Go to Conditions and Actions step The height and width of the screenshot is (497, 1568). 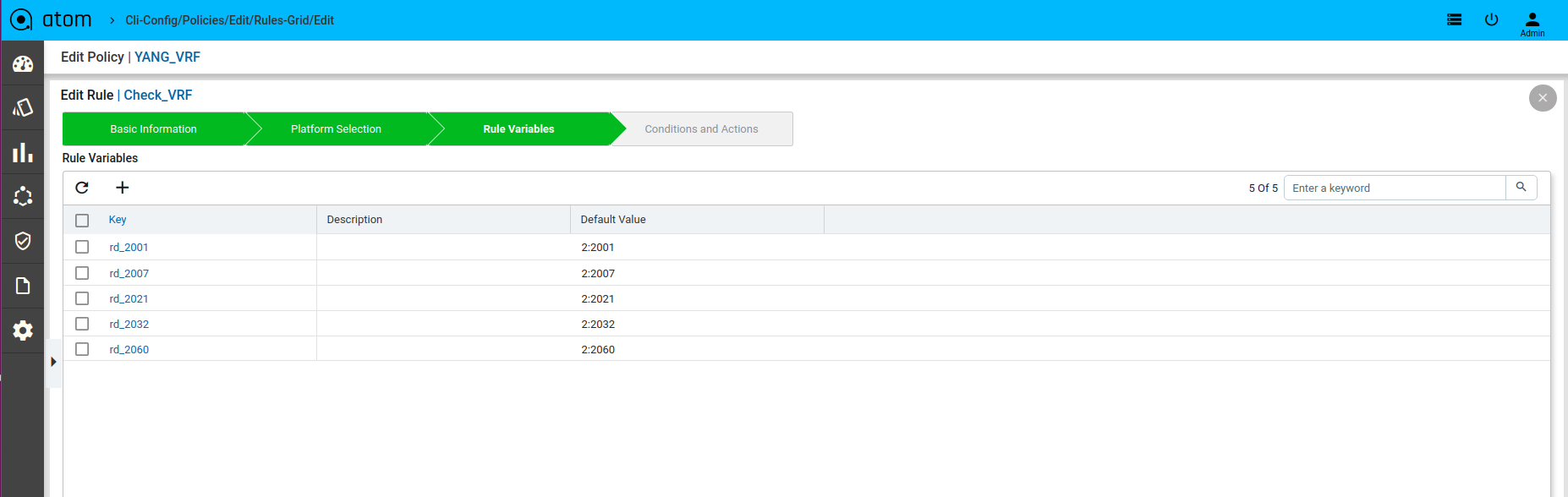(702, 129)
